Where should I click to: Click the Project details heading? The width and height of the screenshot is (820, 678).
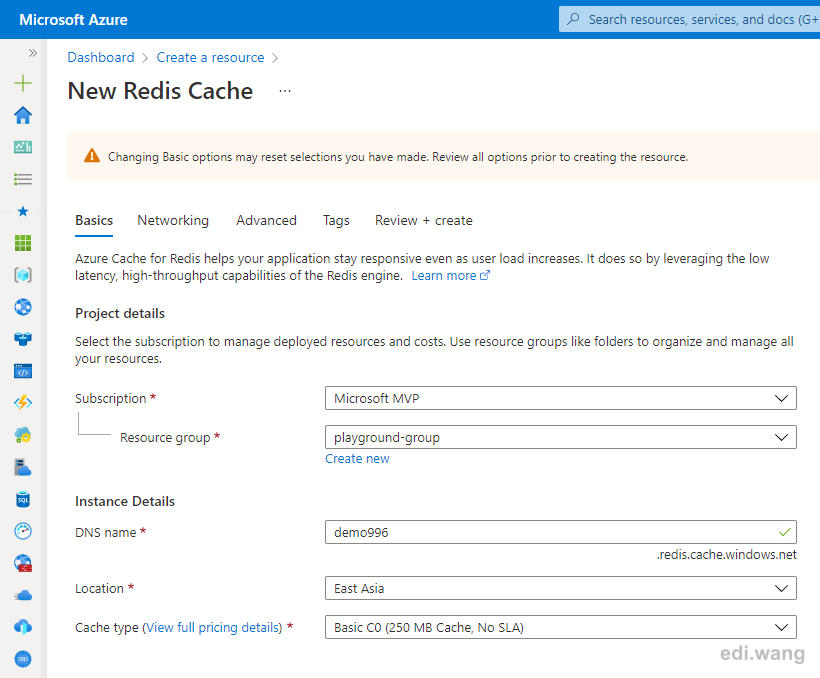tap(120, 313)
